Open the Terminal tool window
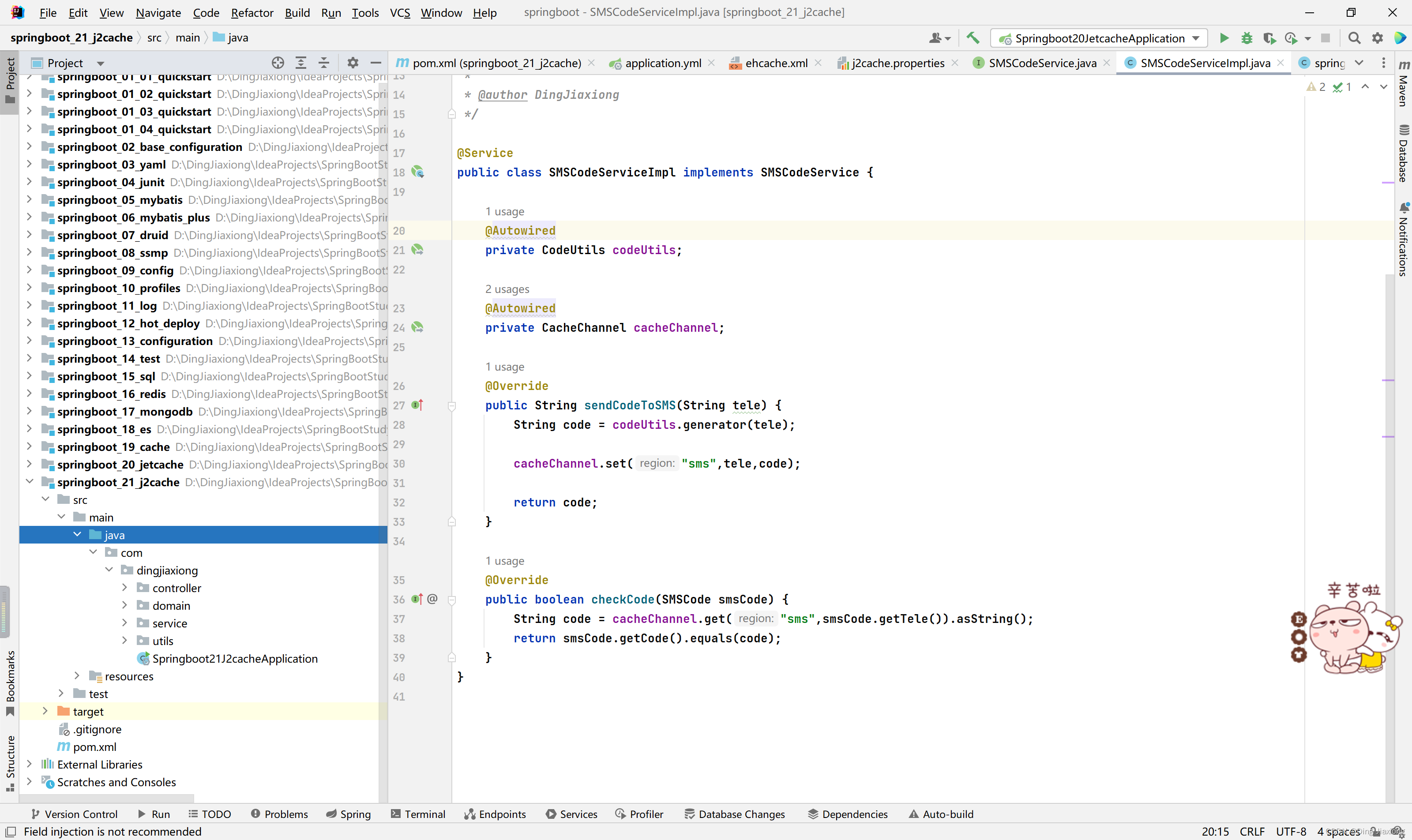Screen dimensions: 1412x840 pyautogui.click(x=418, y=814)
